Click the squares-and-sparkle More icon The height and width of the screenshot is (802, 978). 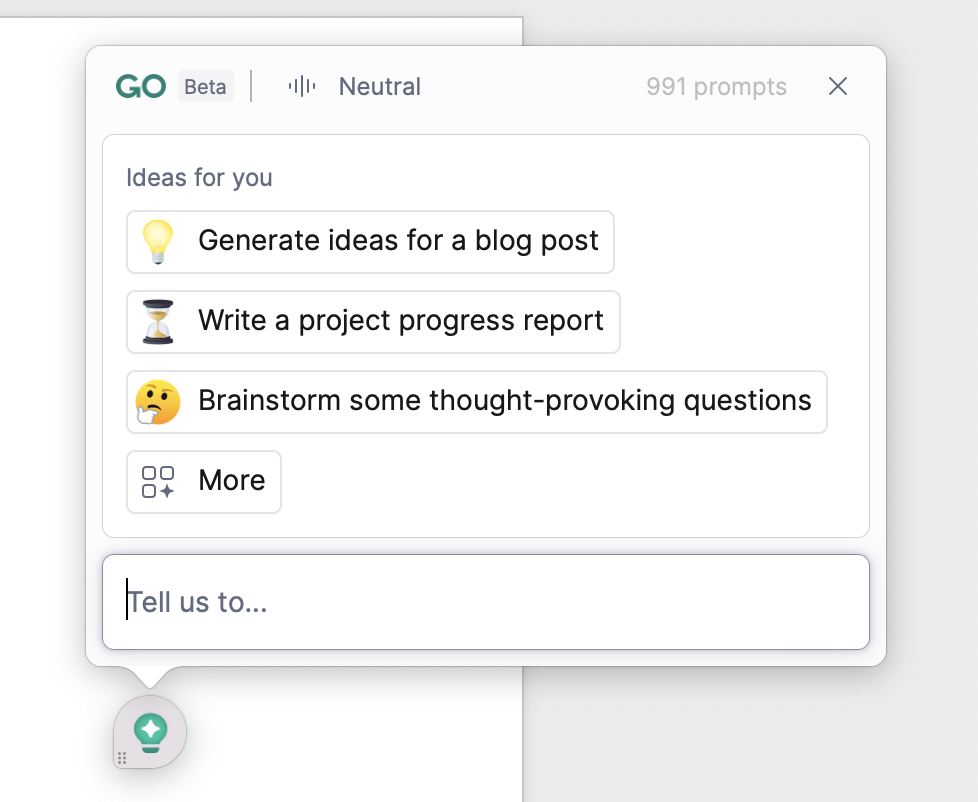(158, 482)
